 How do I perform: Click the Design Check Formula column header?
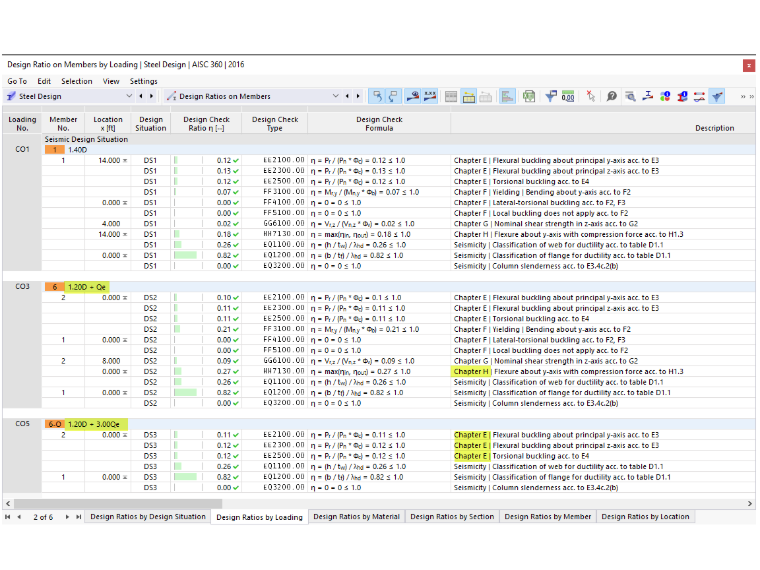(x=379, y=124)
